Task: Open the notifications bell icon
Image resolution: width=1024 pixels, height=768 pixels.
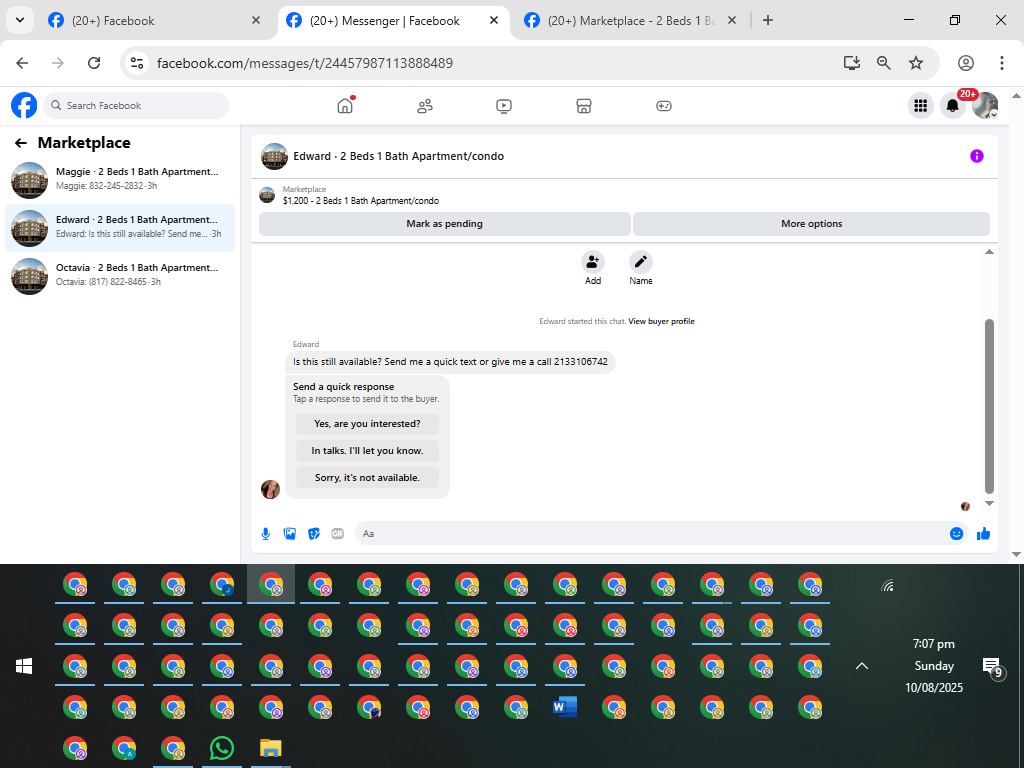Action: pos(953,106)
